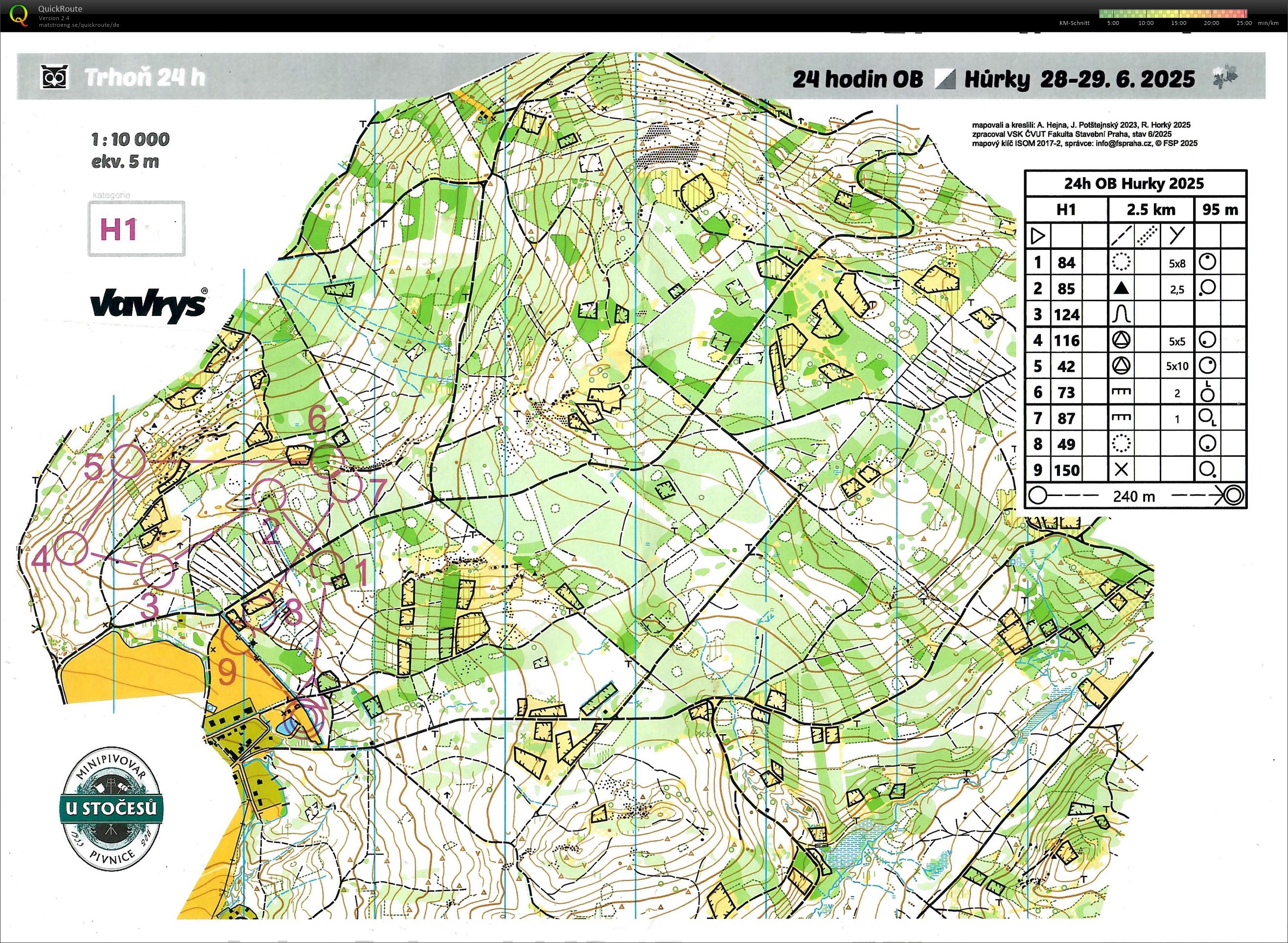Click control circle number 3 on map

point(157,570)
